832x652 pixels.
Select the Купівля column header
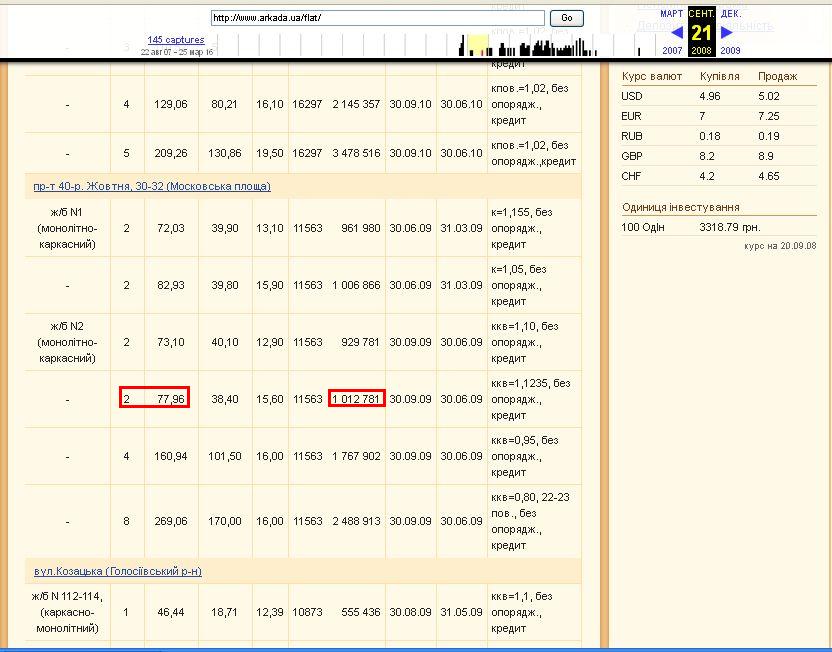pyautogui.click(x=720, y=76)
